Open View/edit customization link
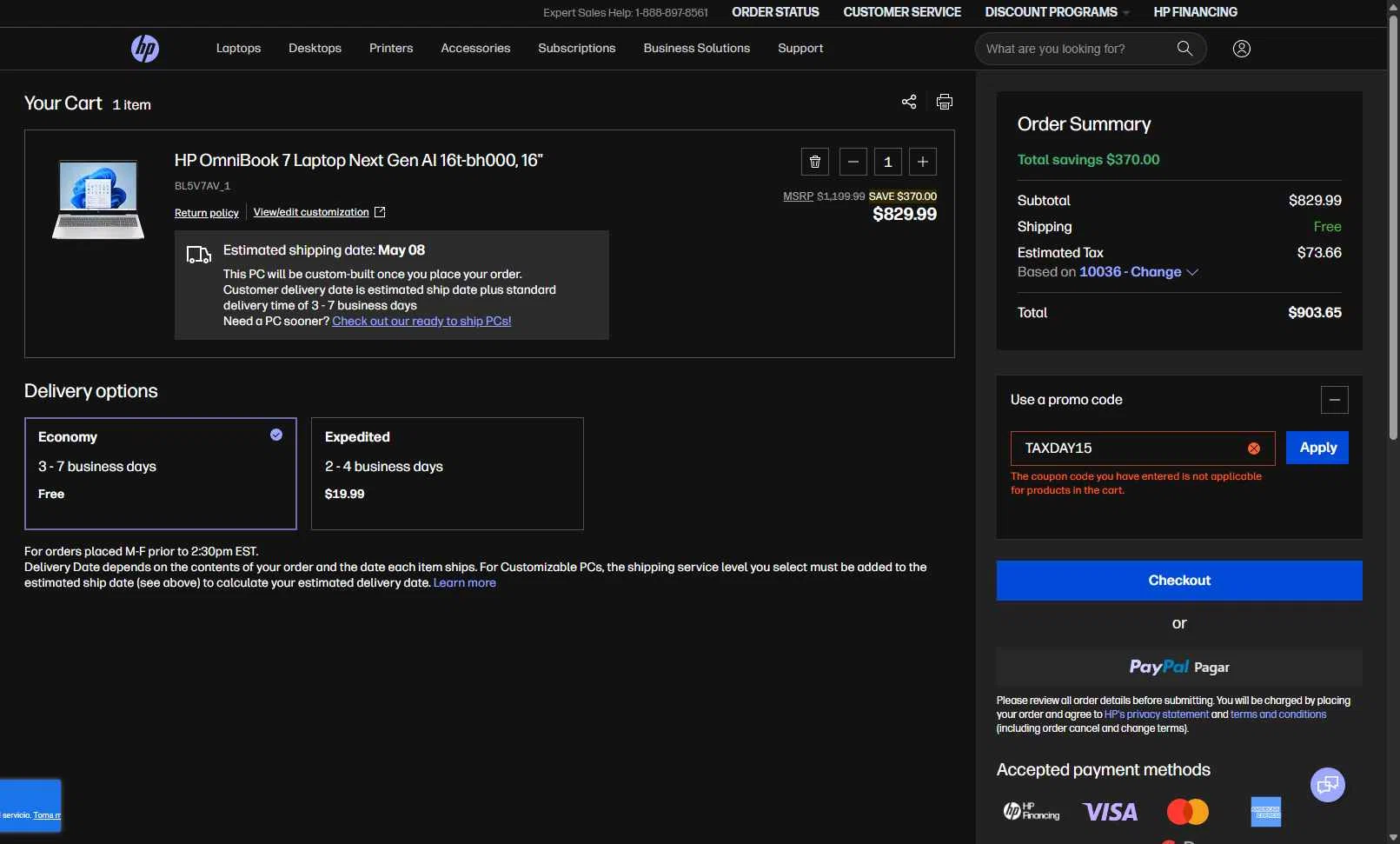 tap(311, 212)
